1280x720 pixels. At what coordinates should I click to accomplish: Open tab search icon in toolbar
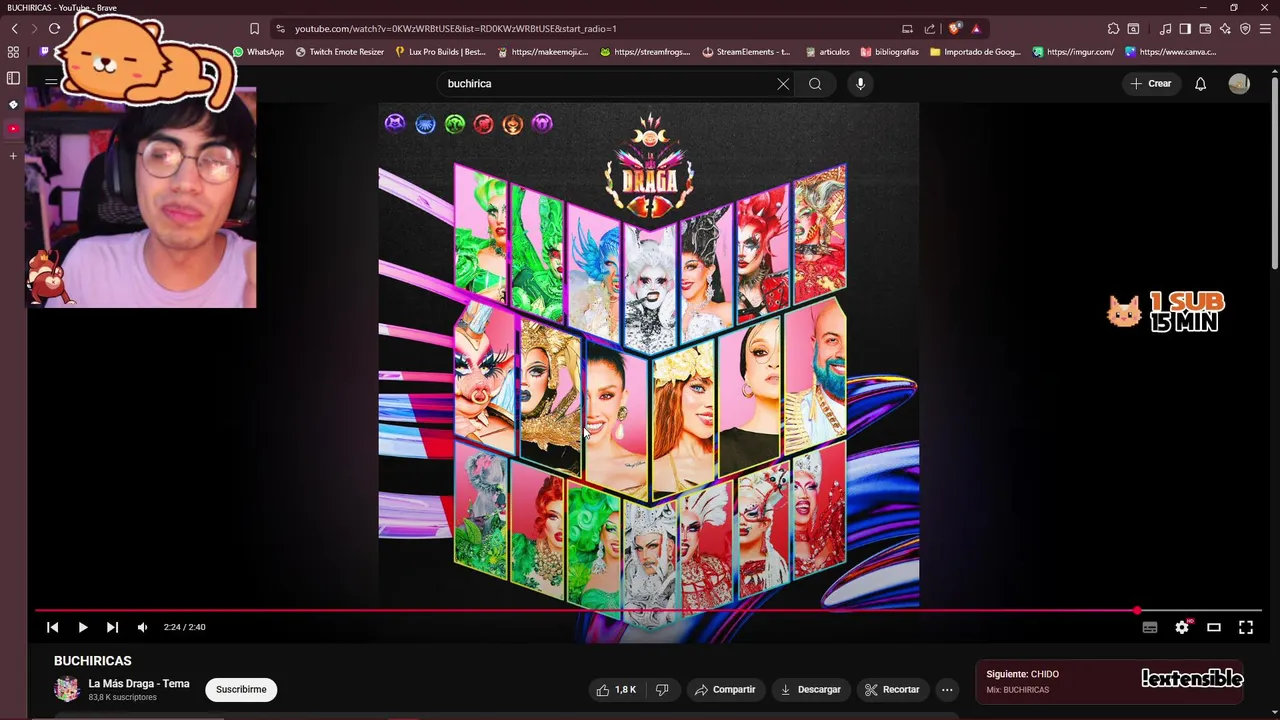point(1133,29)
